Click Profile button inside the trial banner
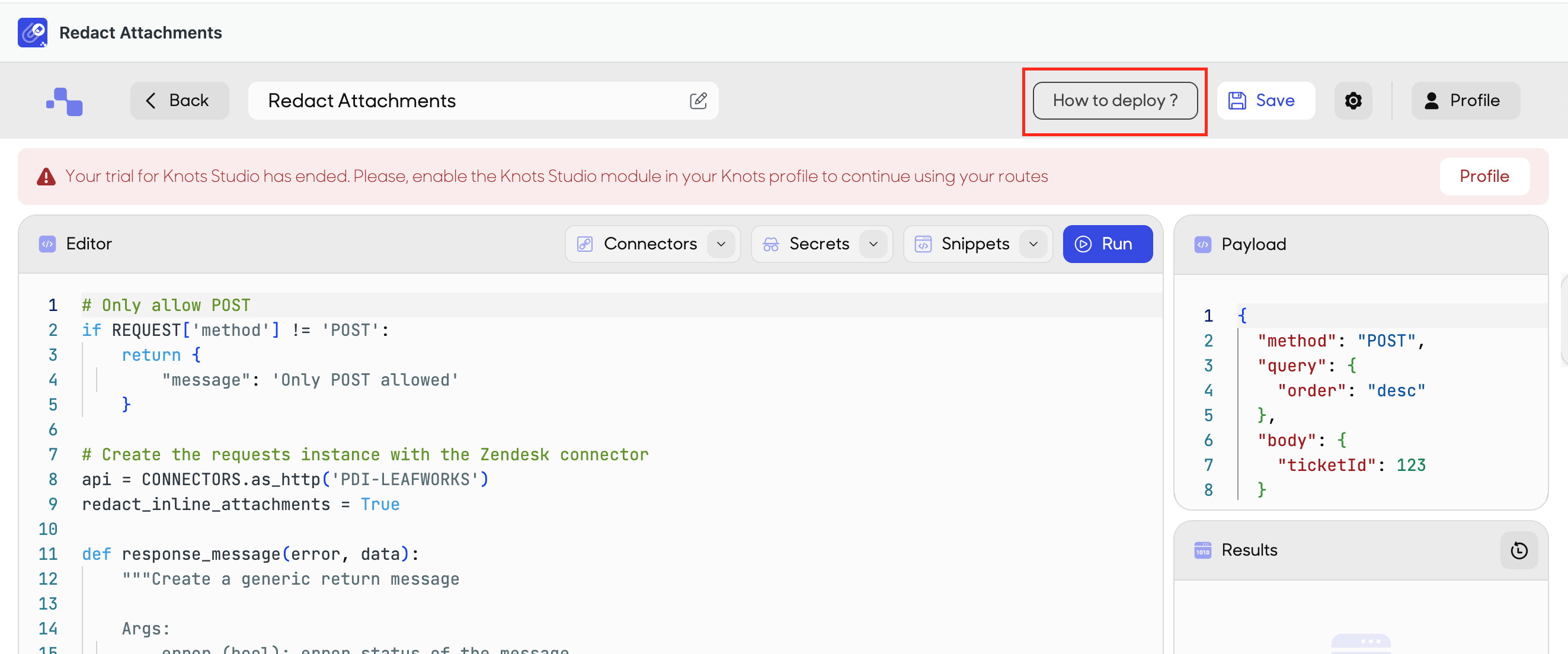This screenshot has width=1568, height=654. [1484, 177]
